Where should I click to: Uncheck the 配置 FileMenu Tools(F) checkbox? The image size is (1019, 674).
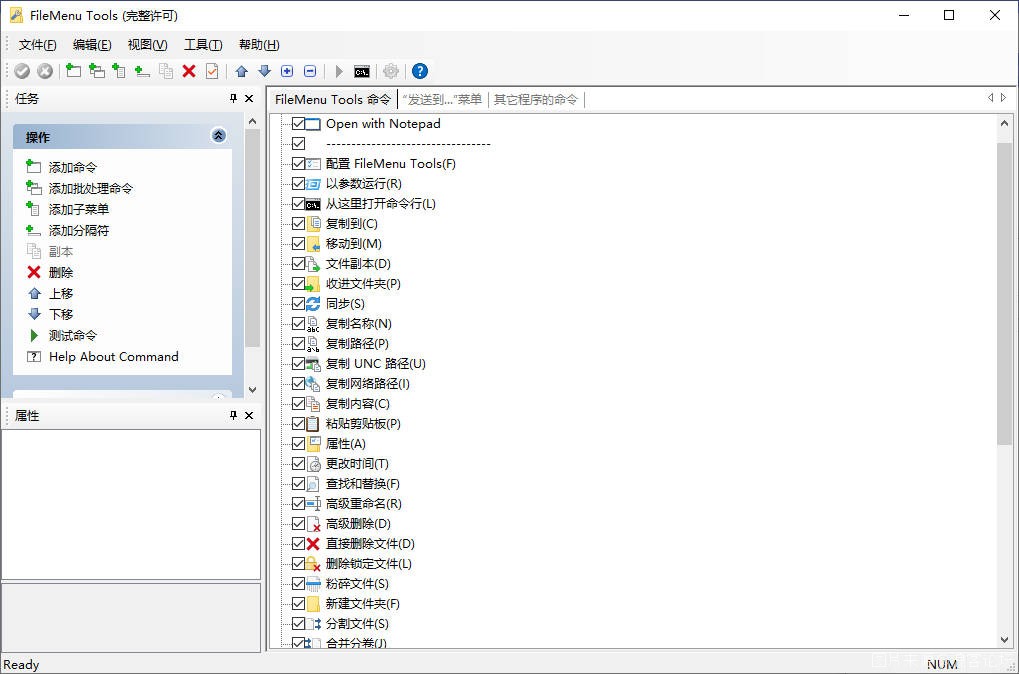click(x=298, y=164)
